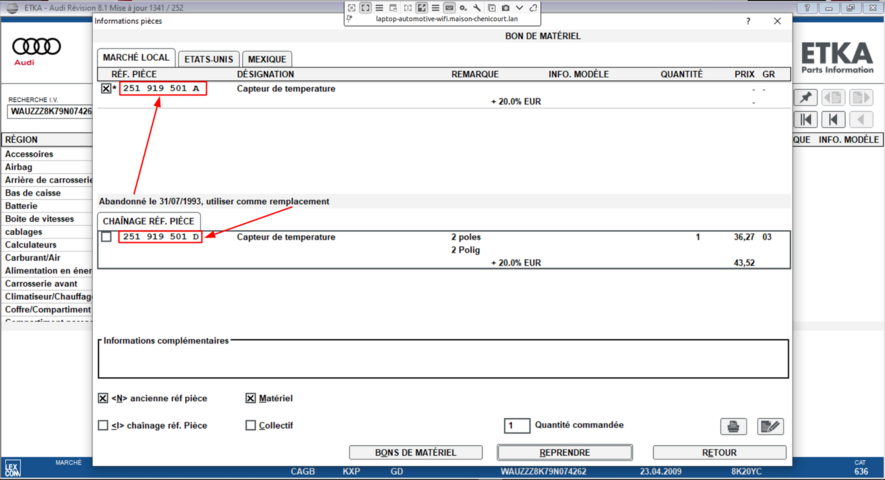Click the printer icon button
The width and height of the screenshot is (885, 480).
[x=733, y=426]
